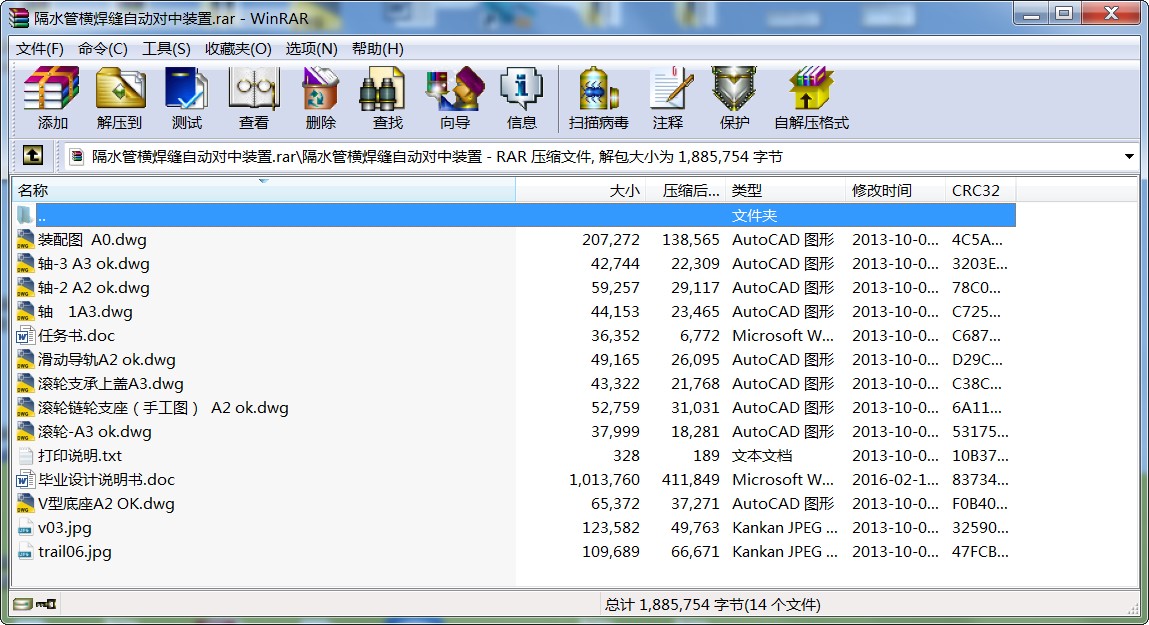
Task: Click the DWG icon of 装配图 A0.dwg
Action: 26,240
